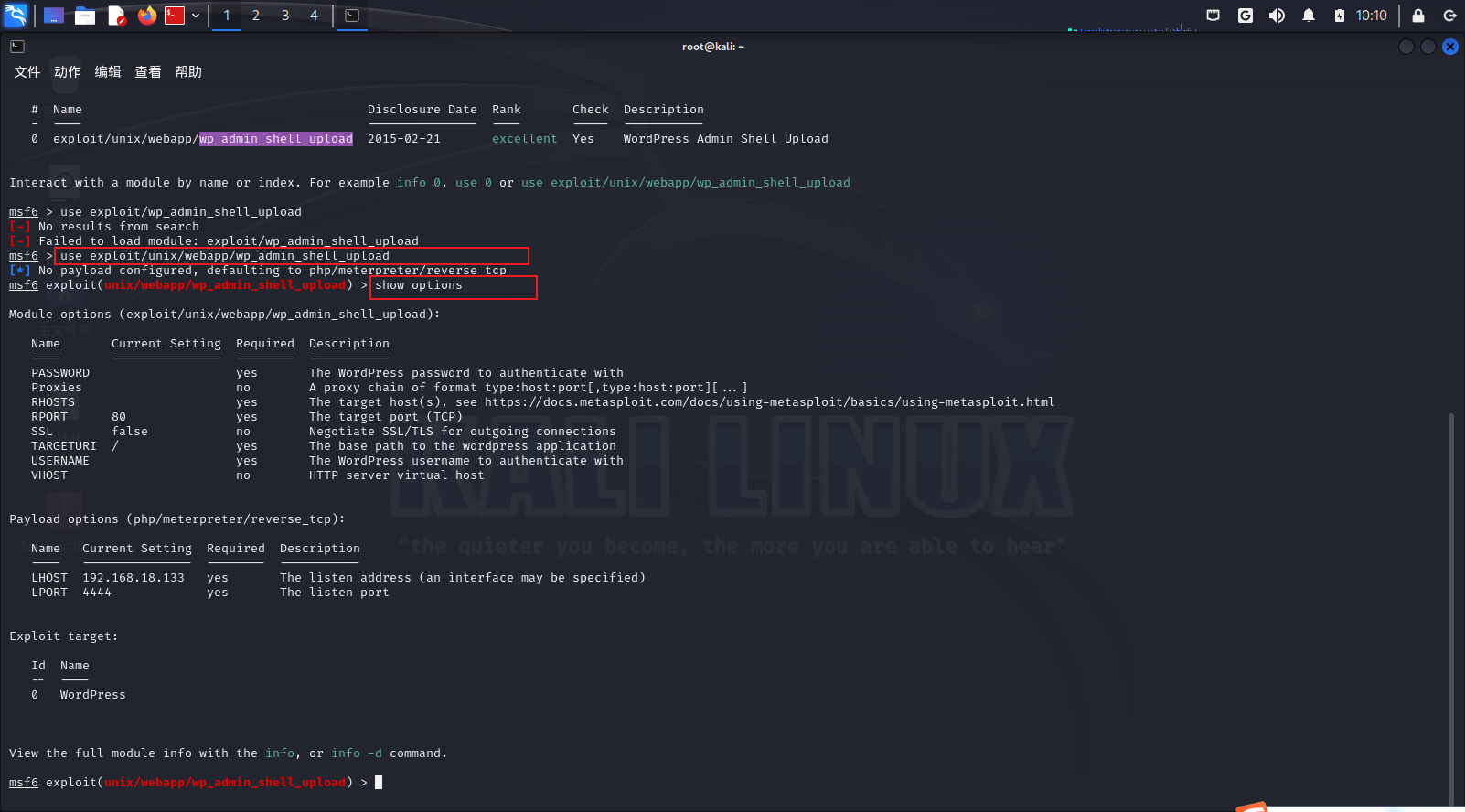Click the terminal vertical scrollbar
Screen dimensions: 1465x812
[x=1450, y=609]
